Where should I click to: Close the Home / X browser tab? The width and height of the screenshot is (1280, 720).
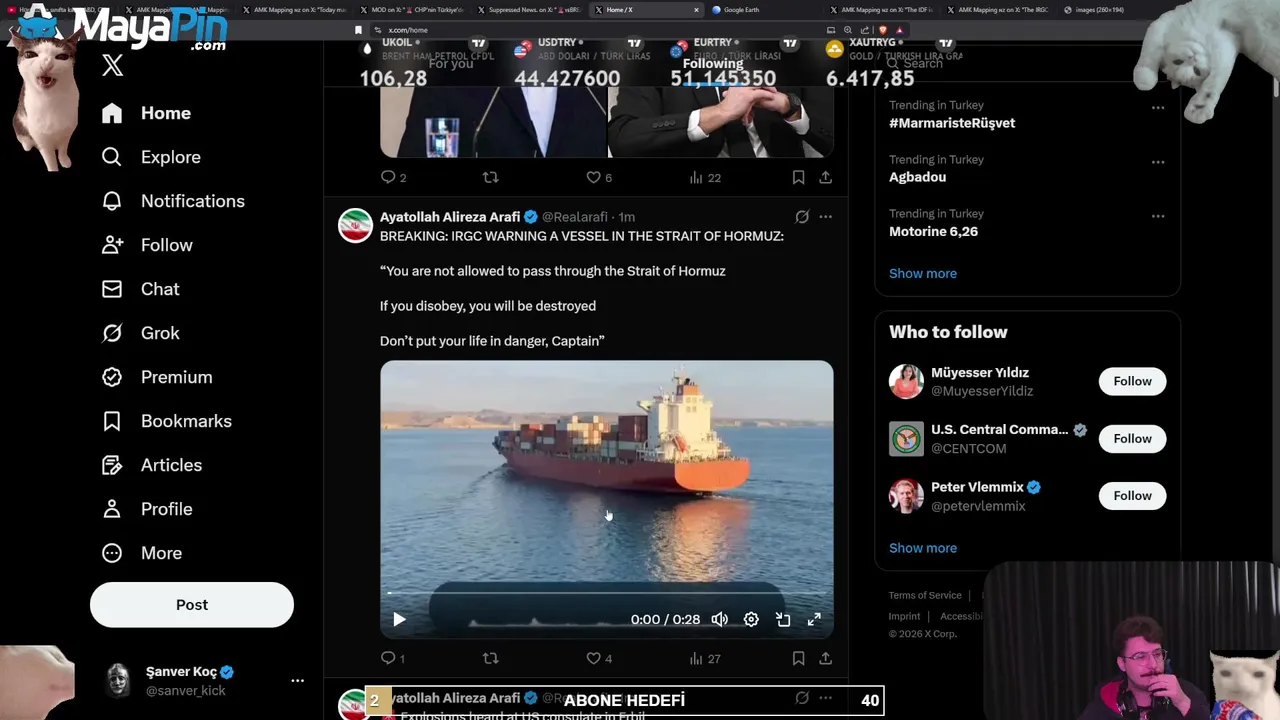[x=696, y=10]
